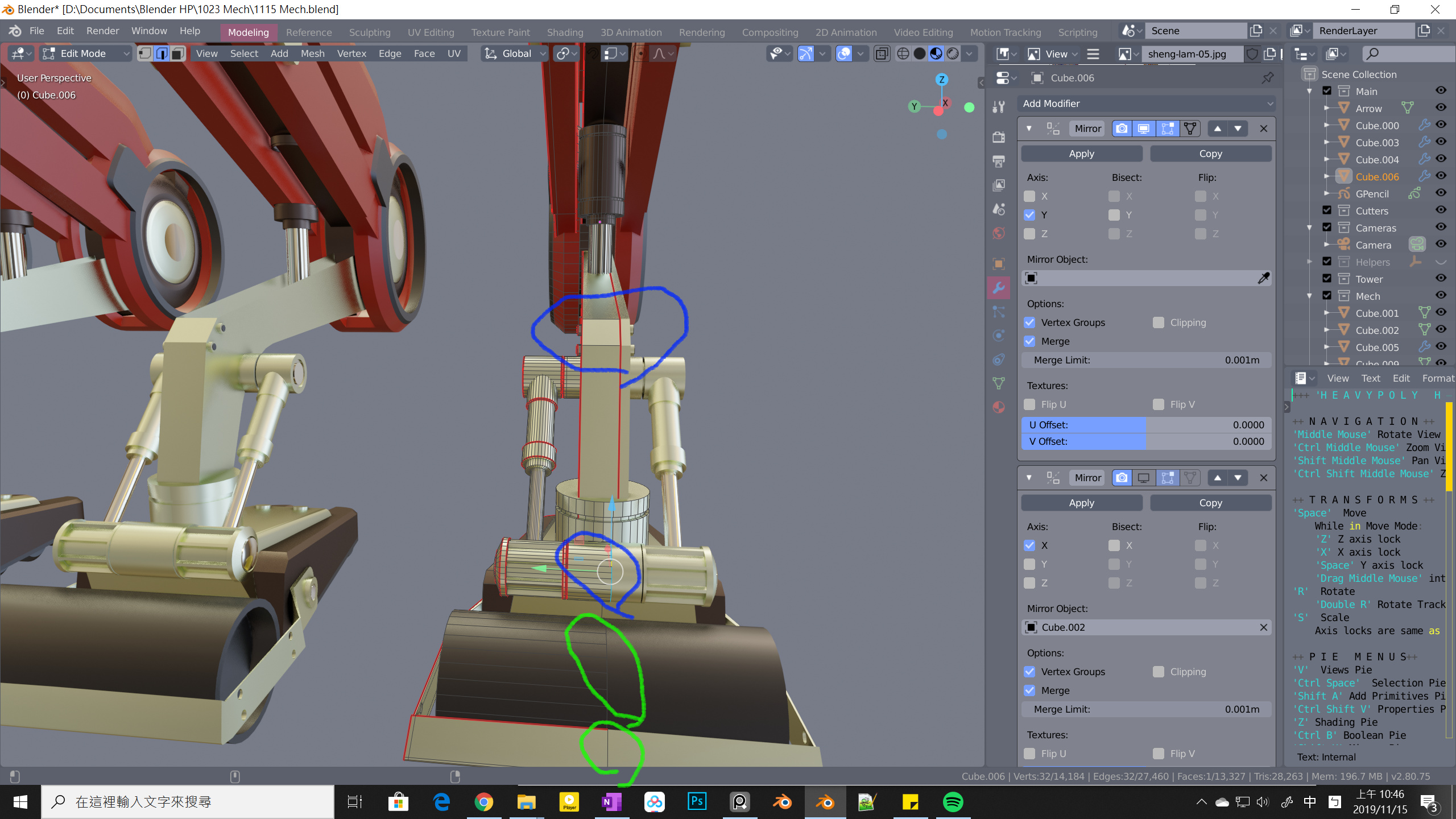This screenshot has width=1456, height=819.
Task: Switch to wireframe shading icon
Action: [x=903, y=53]
